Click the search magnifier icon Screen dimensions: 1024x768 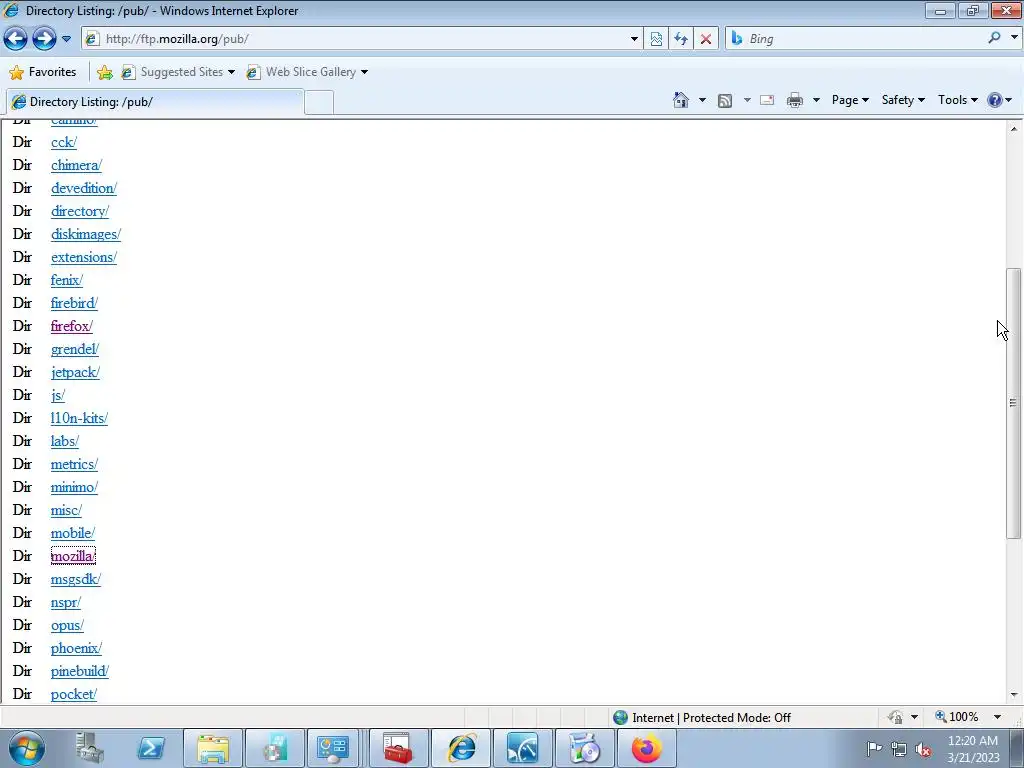coord(994,38)
